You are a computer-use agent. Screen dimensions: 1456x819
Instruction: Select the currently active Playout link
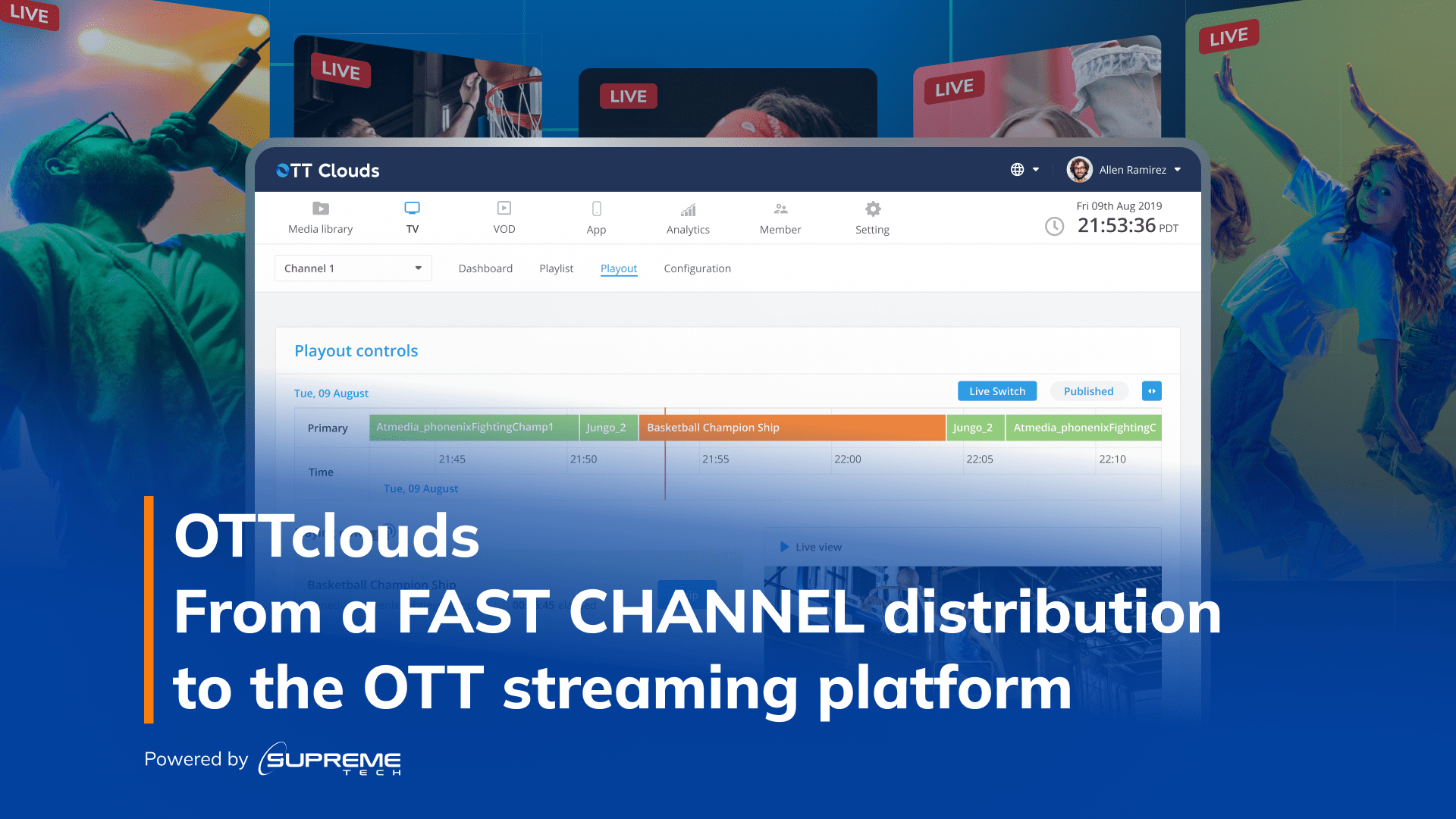coord(618,268)
